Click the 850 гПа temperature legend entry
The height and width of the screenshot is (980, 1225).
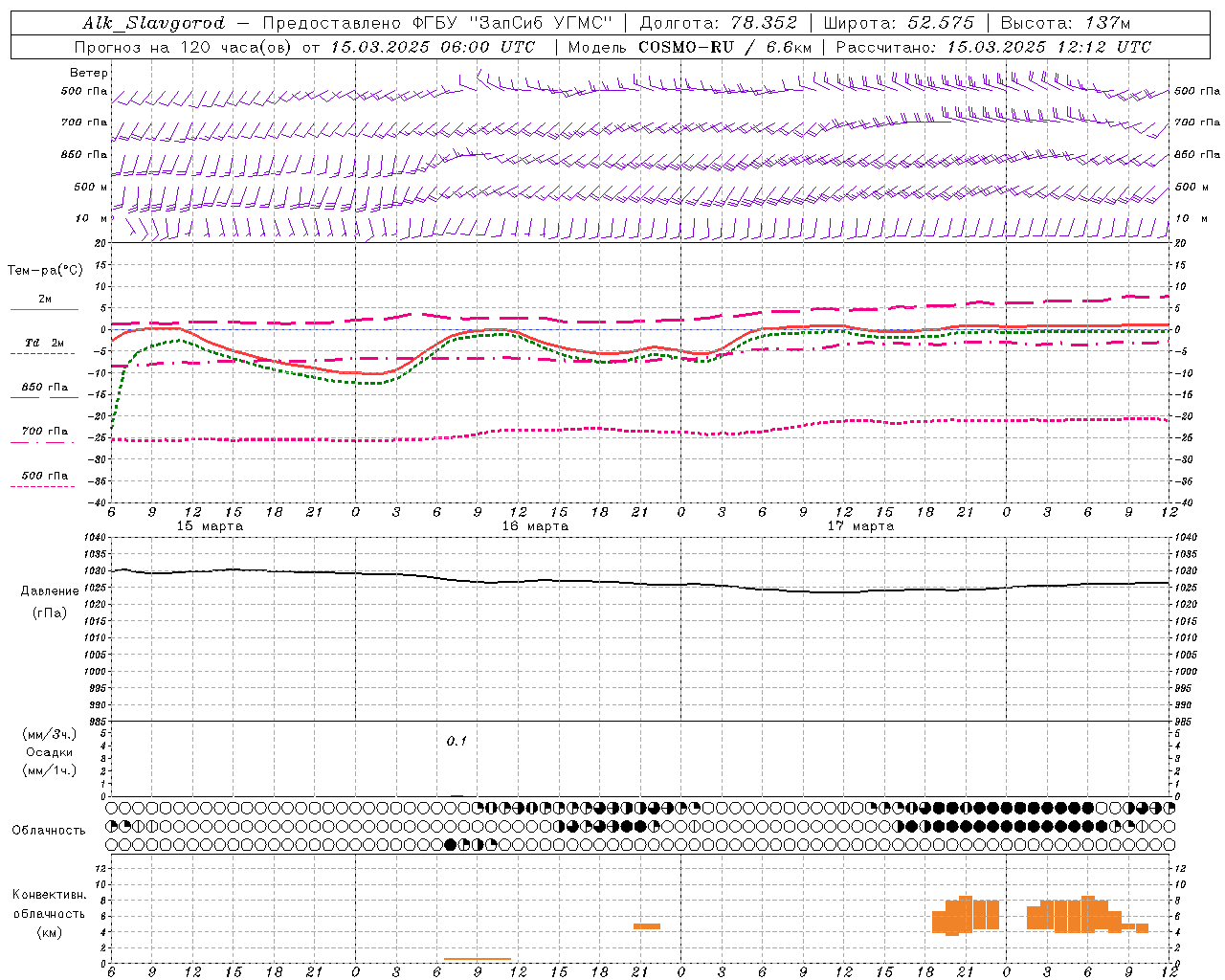(x=45, y=387)
